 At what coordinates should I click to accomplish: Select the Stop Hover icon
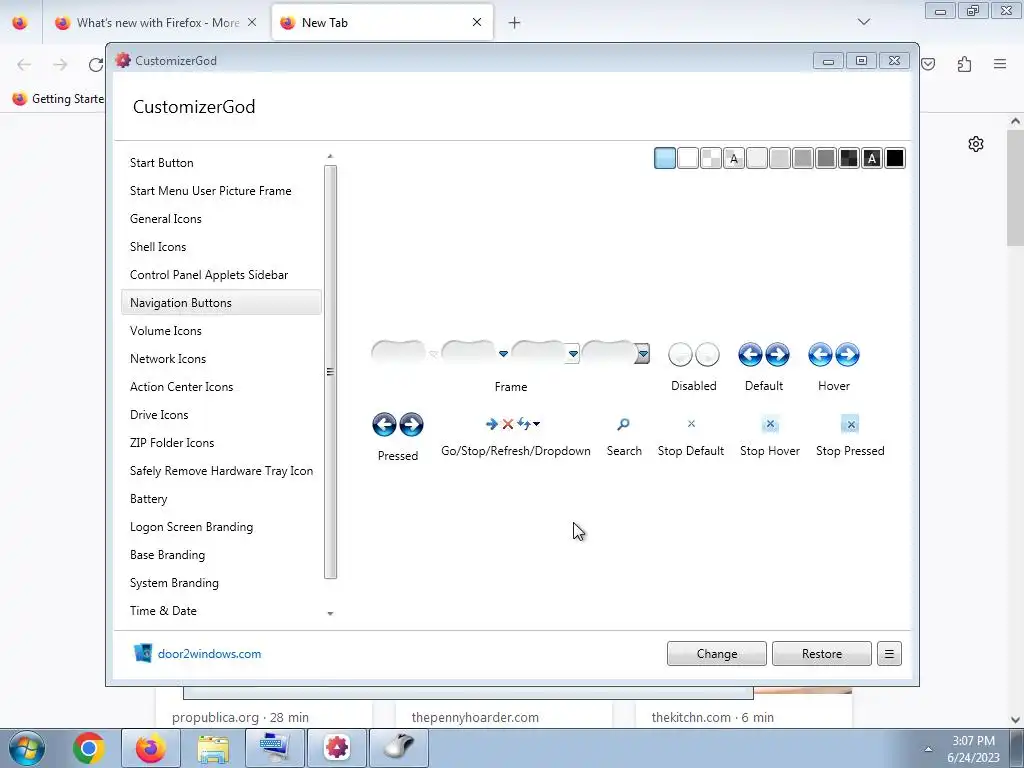point(770,424)
